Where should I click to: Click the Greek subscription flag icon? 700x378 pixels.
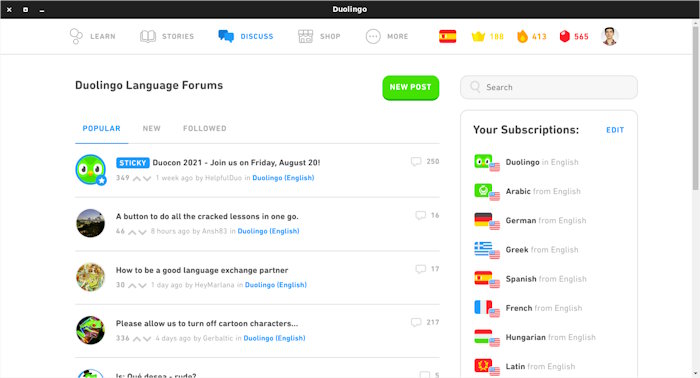click(487, 250)
